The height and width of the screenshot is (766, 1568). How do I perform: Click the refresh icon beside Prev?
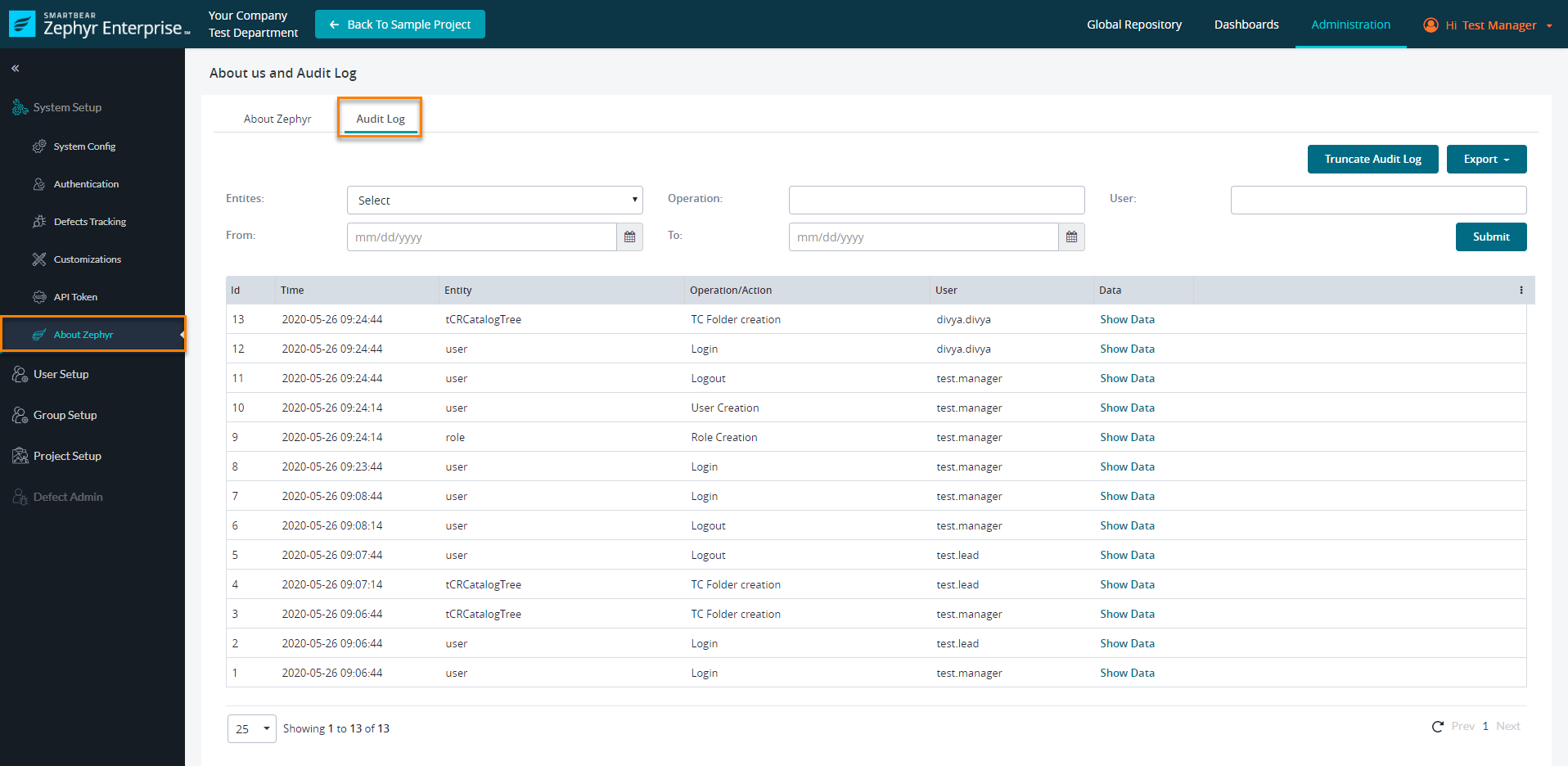click(x=1437, y=727)
